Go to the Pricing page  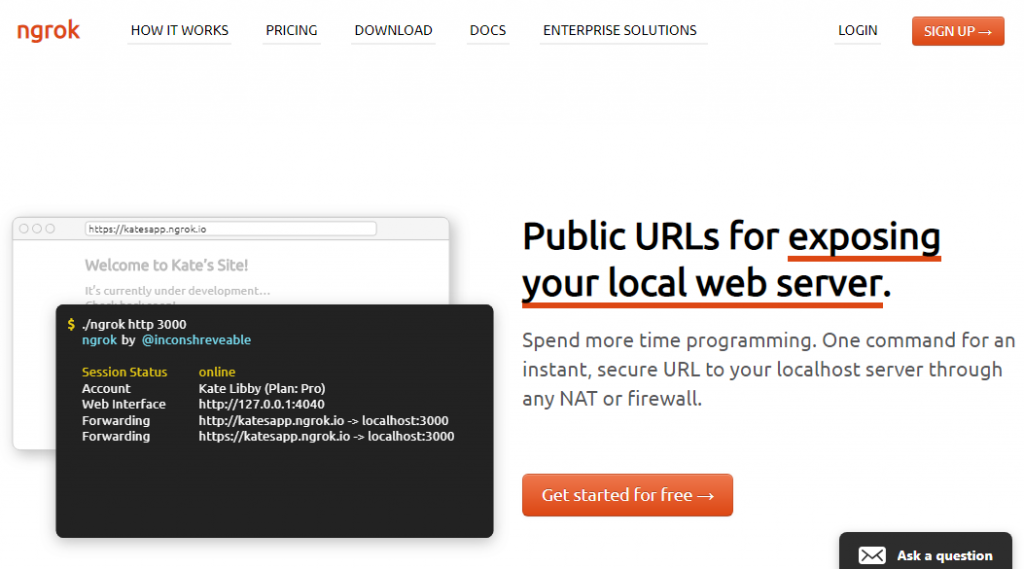pos(291,31)
